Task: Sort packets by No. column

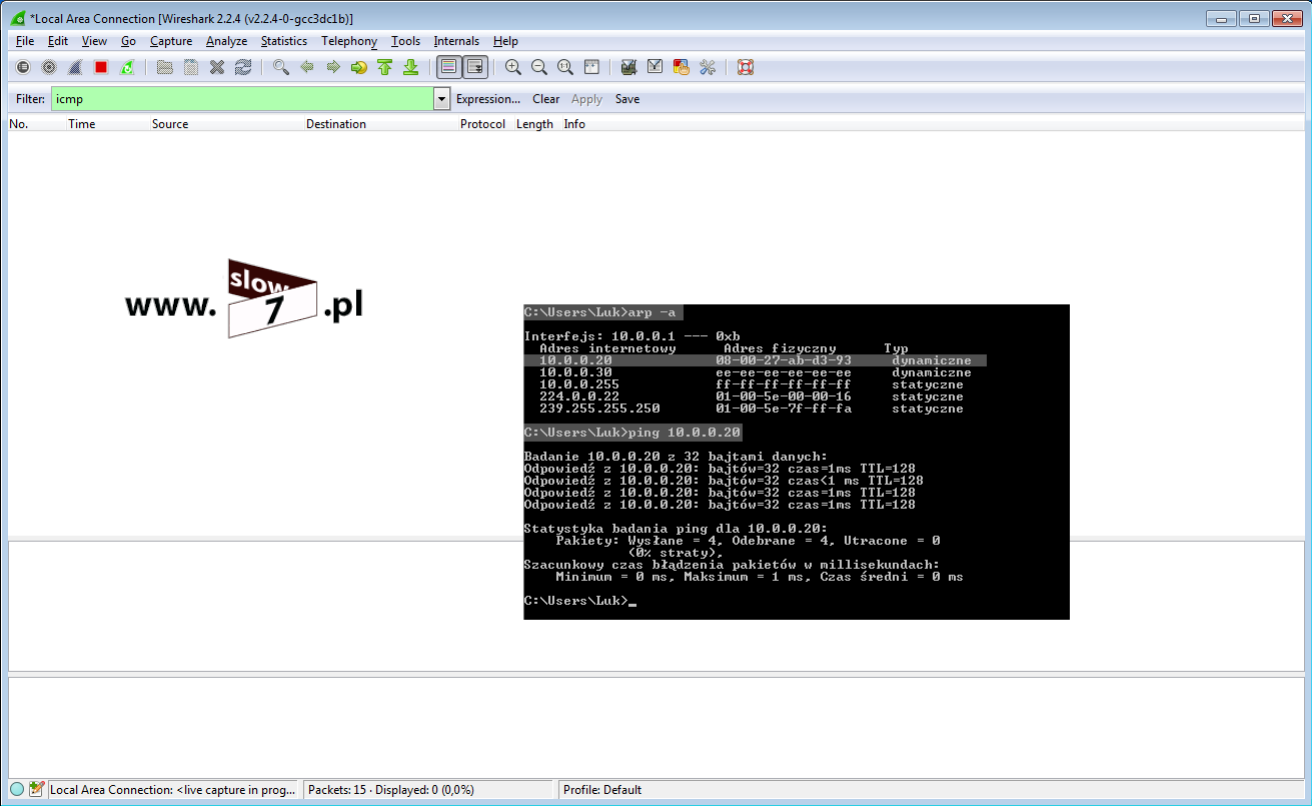Action: click(19, 124)
